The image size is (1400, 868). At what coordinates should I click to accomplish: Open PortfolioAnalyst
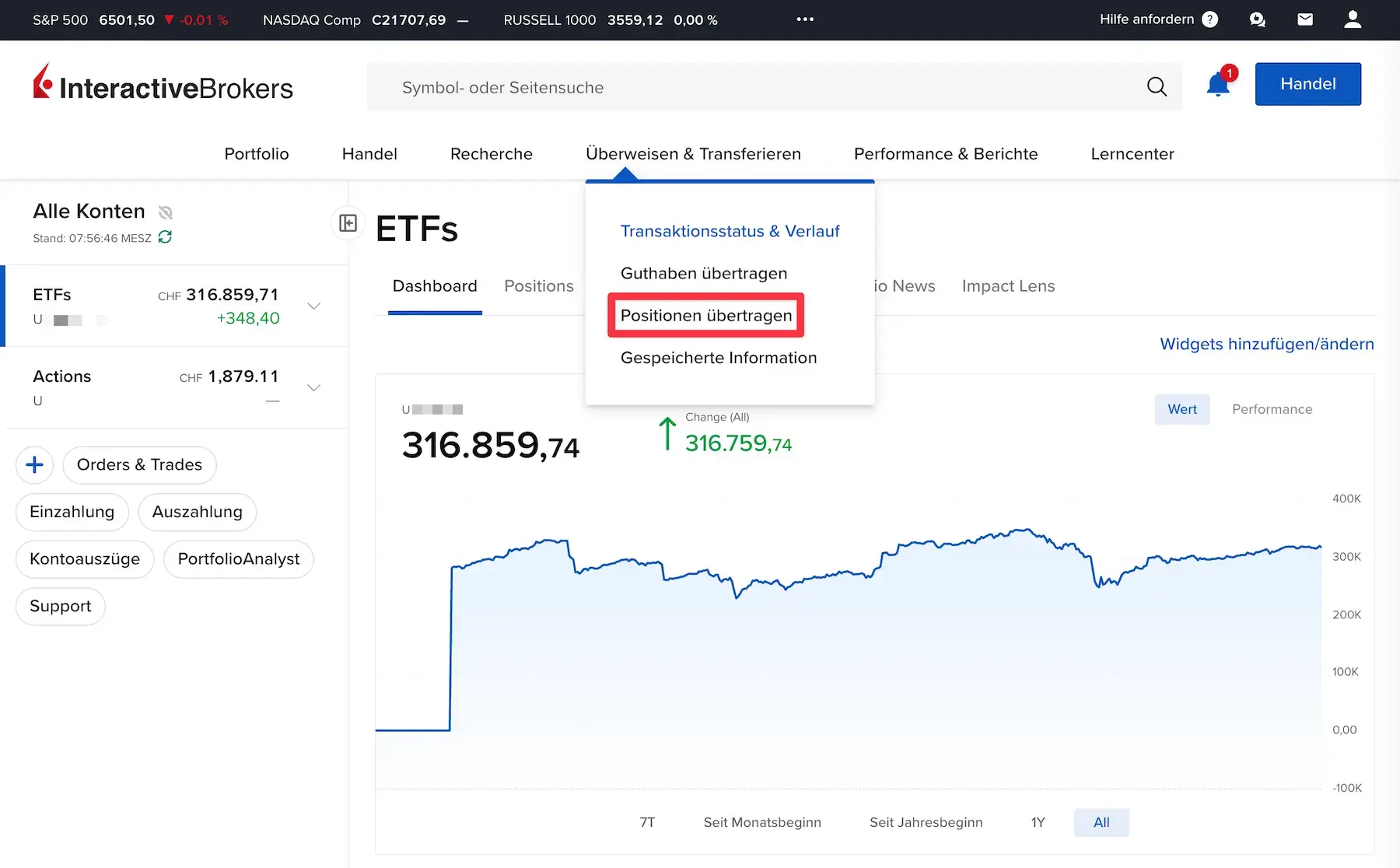[239, 559]
